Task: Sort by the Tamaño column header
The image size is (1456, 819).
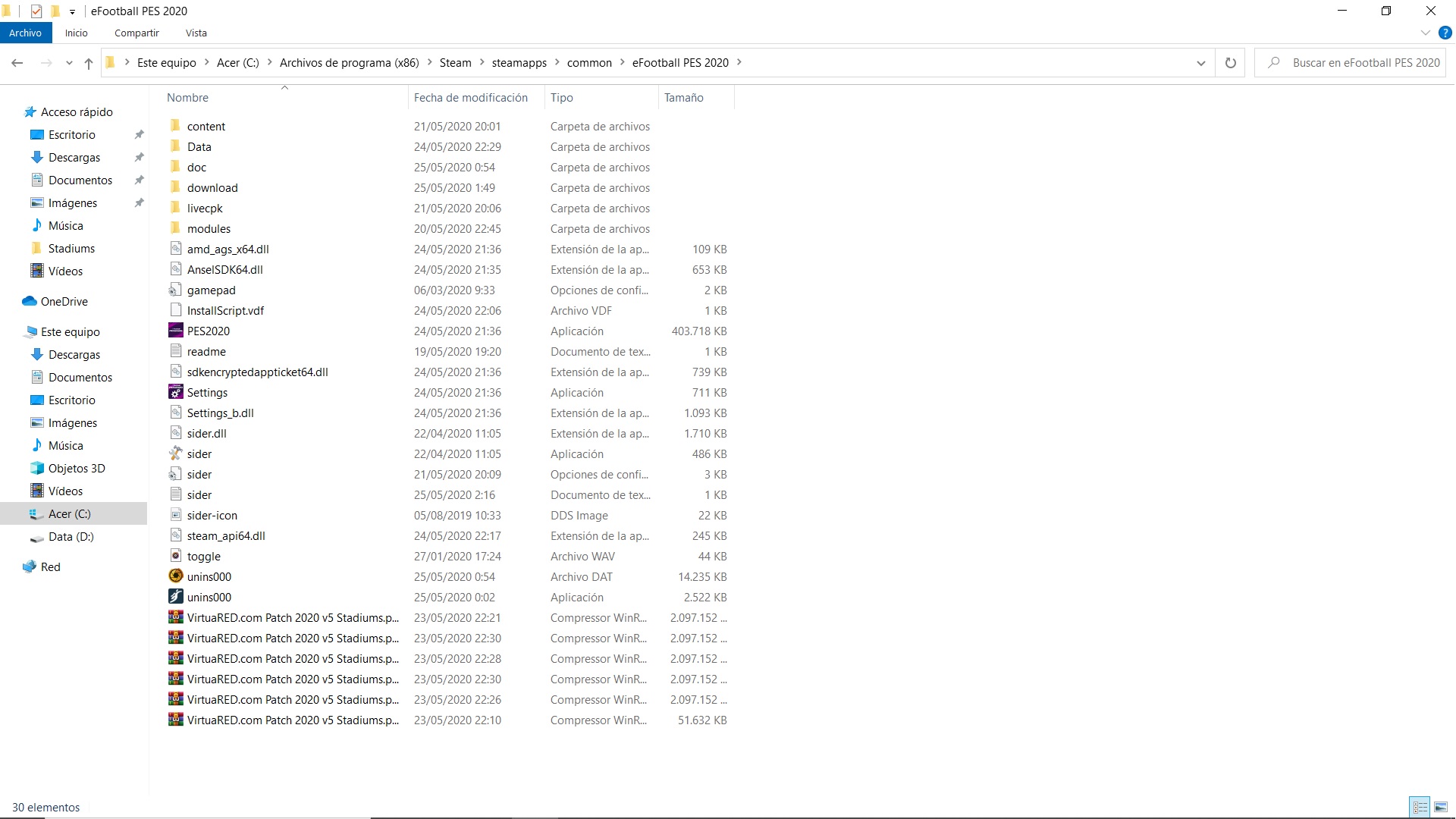Action: click(x=683, y=97)
